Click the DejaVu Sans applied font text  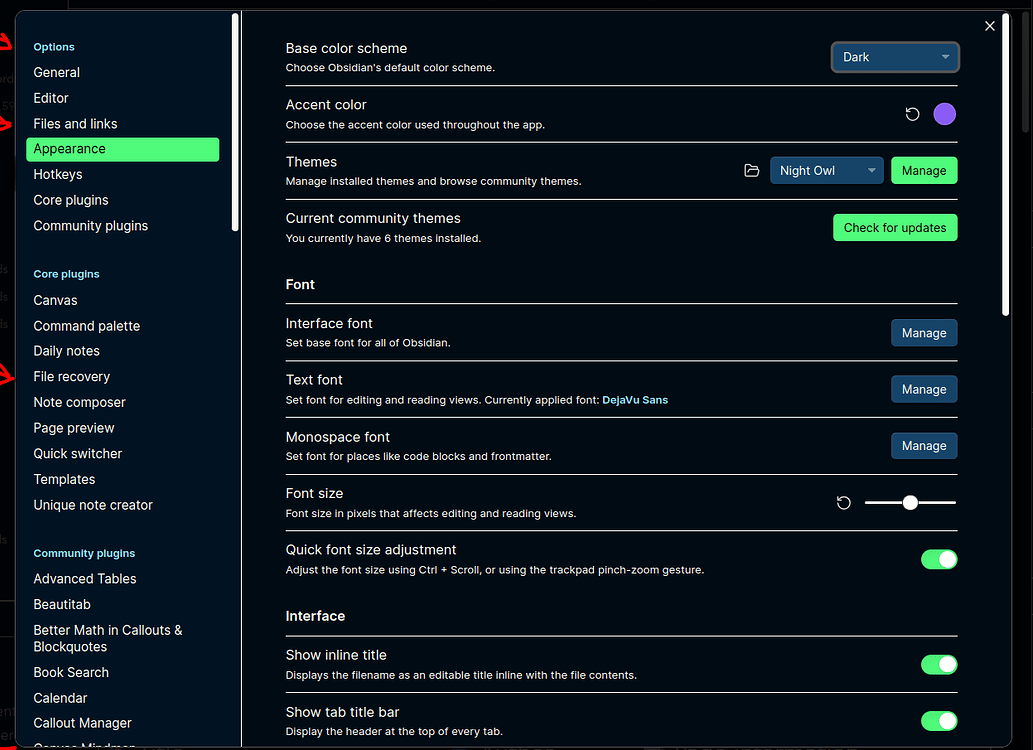coord(634,400)
